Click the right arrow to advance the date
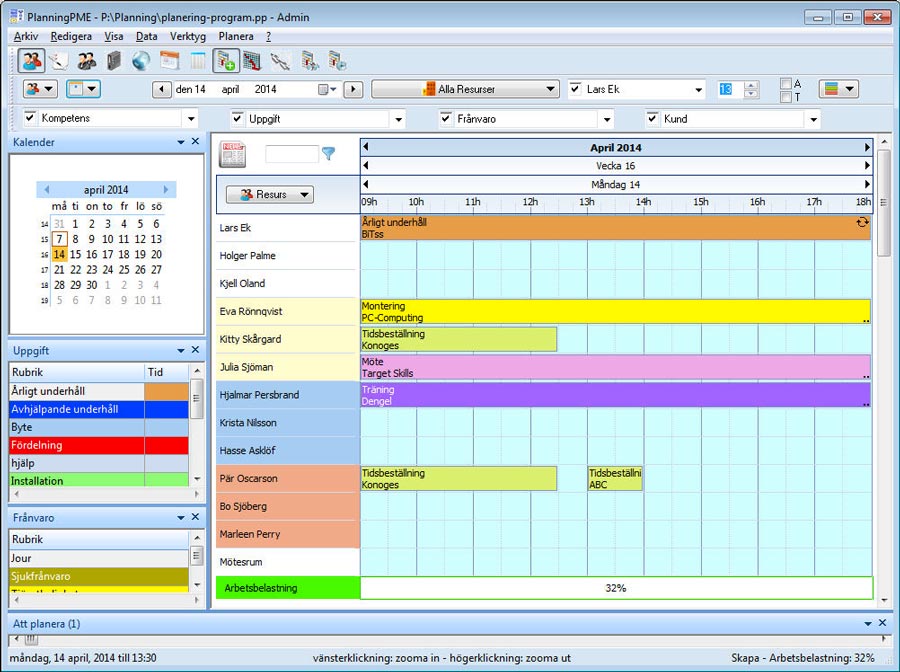This screenshot has height=672, width=900. coord(353,89)
